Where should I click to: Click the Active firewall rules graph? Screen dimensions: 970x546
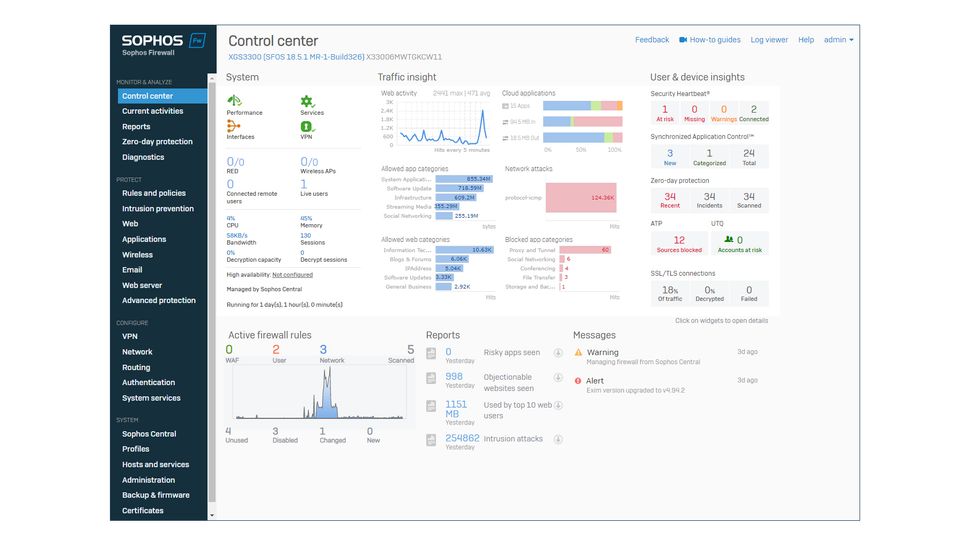click(319, 393)
